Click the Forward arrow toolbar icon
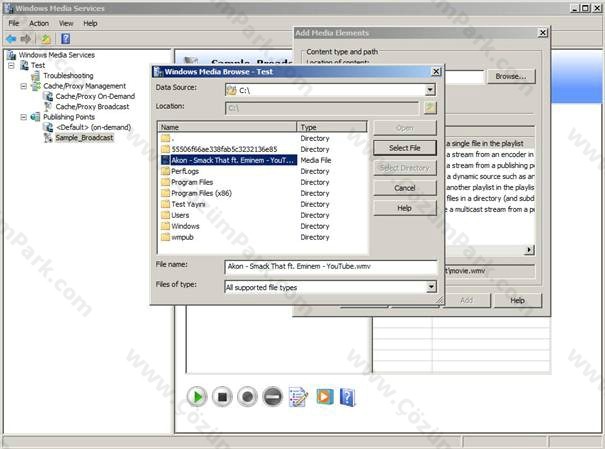605x449 pixels. tap(25, 39)
